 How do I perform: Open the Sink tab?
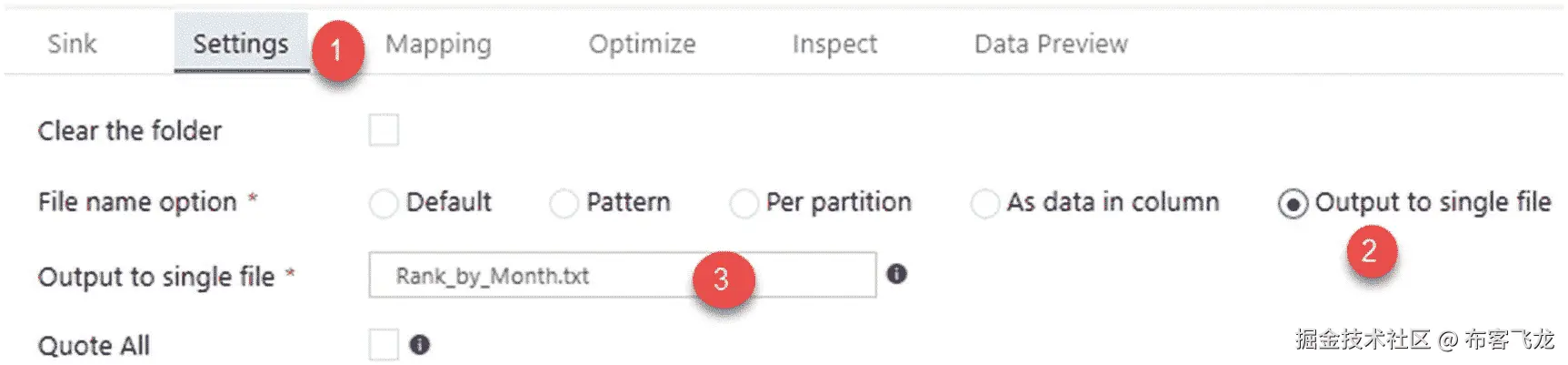(x=72, y=44)
